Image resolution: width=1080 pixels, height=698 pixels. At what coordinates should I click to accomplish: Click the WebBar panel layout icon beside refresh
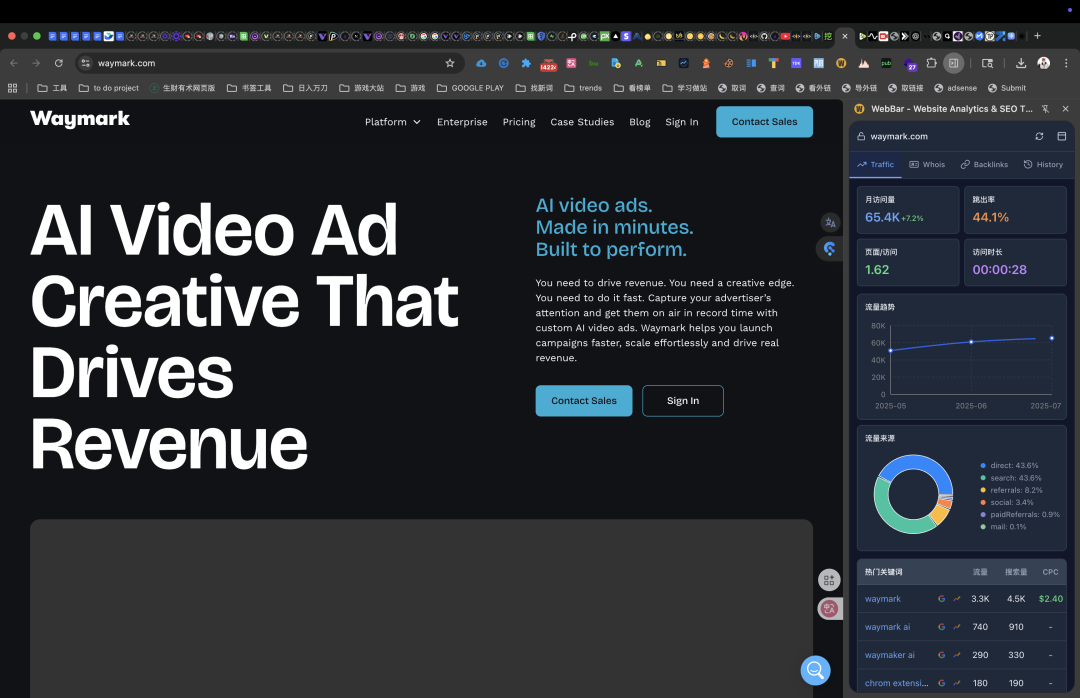(x=1061, y=136)
